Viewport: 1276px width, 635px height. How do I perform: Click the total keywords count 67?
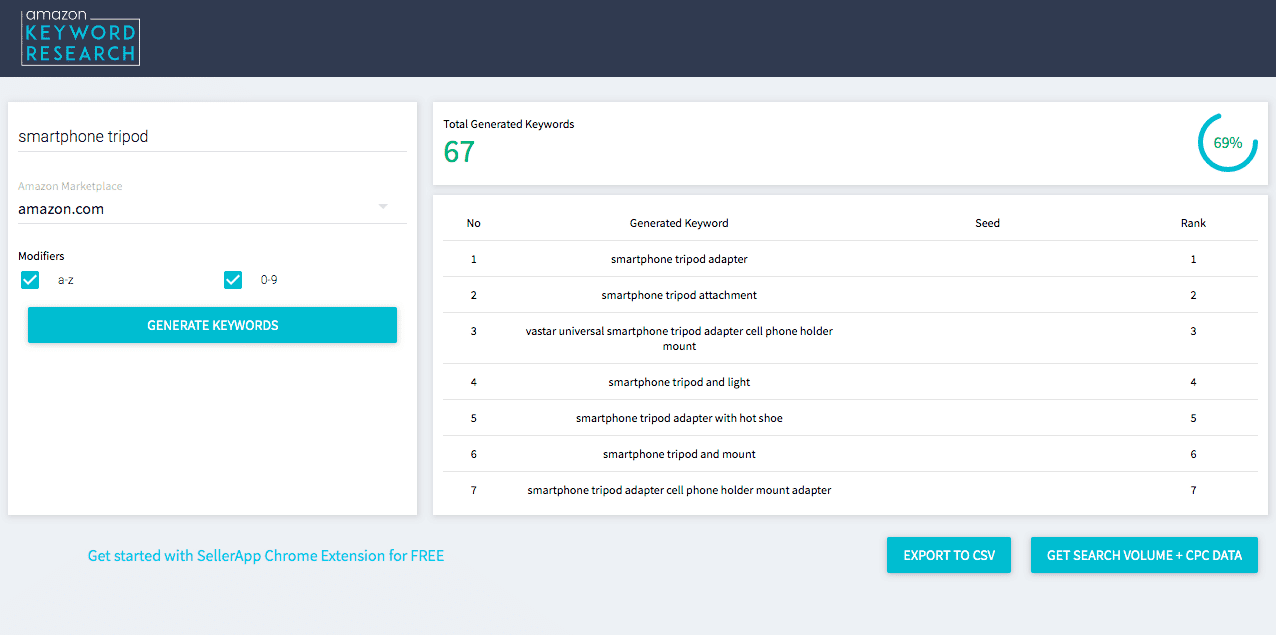click(x=459, y=152)
